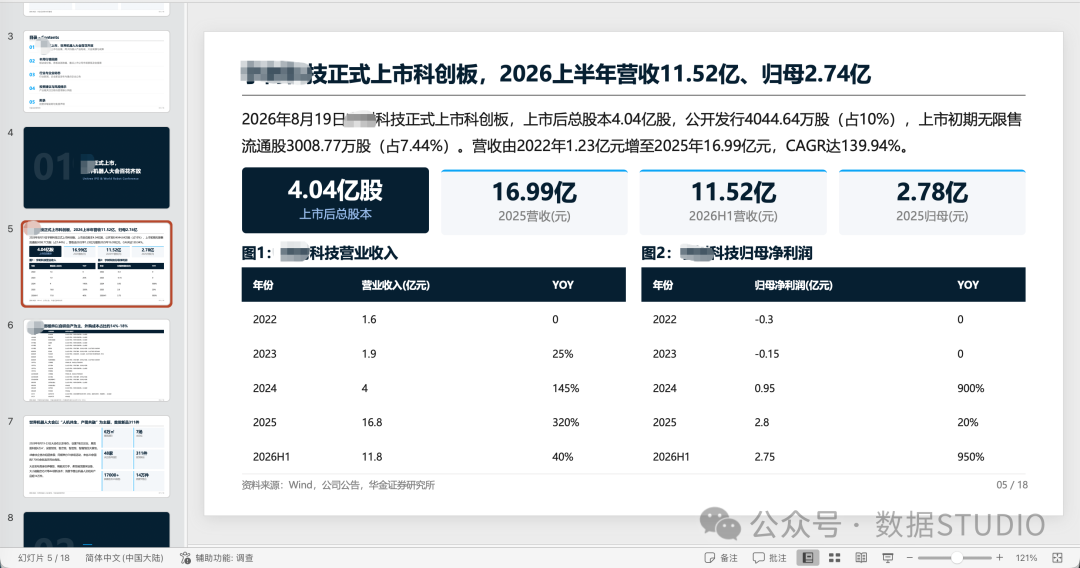Click 图1 revenue table caption
1080x568 pixels.
click(x=320, y=253)
